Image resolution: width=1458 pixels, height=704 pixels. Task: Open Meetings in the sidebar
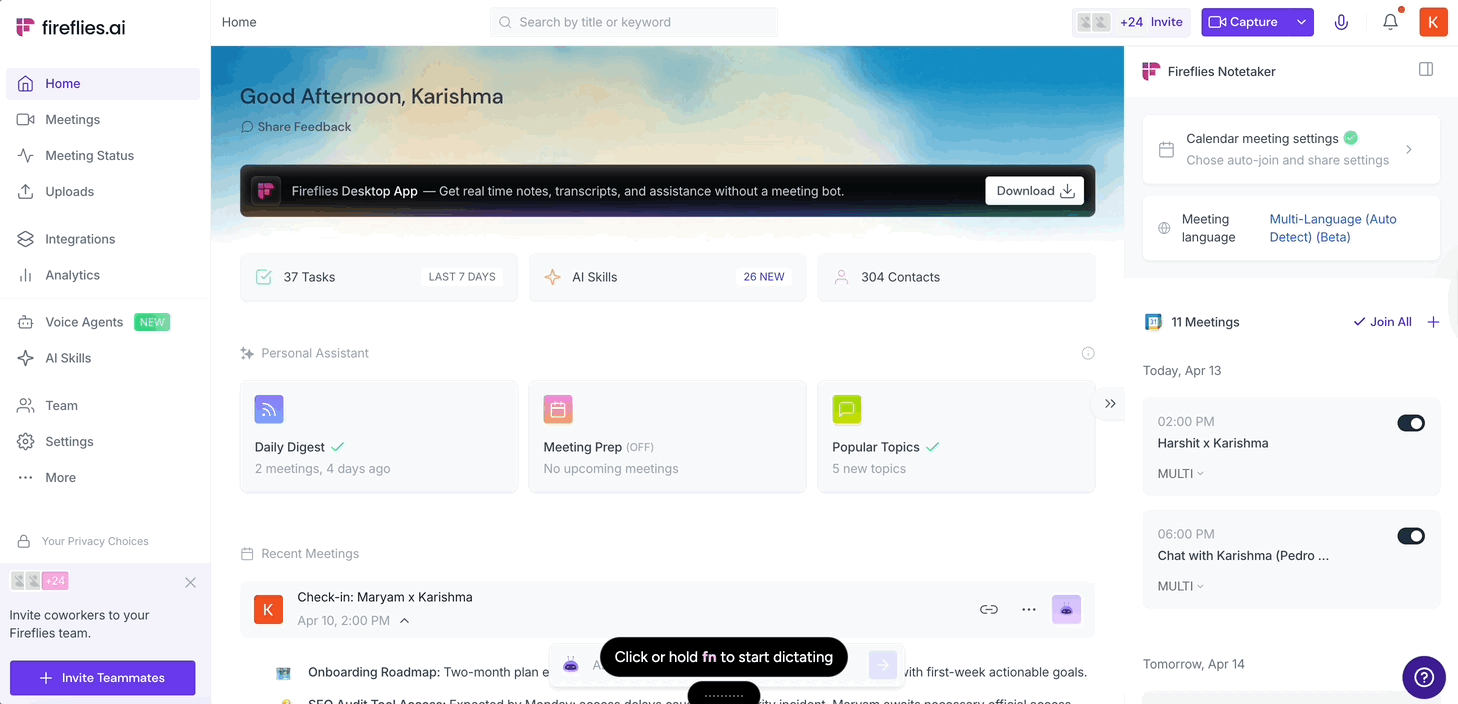pyautogui.click(x=103, y=120)
